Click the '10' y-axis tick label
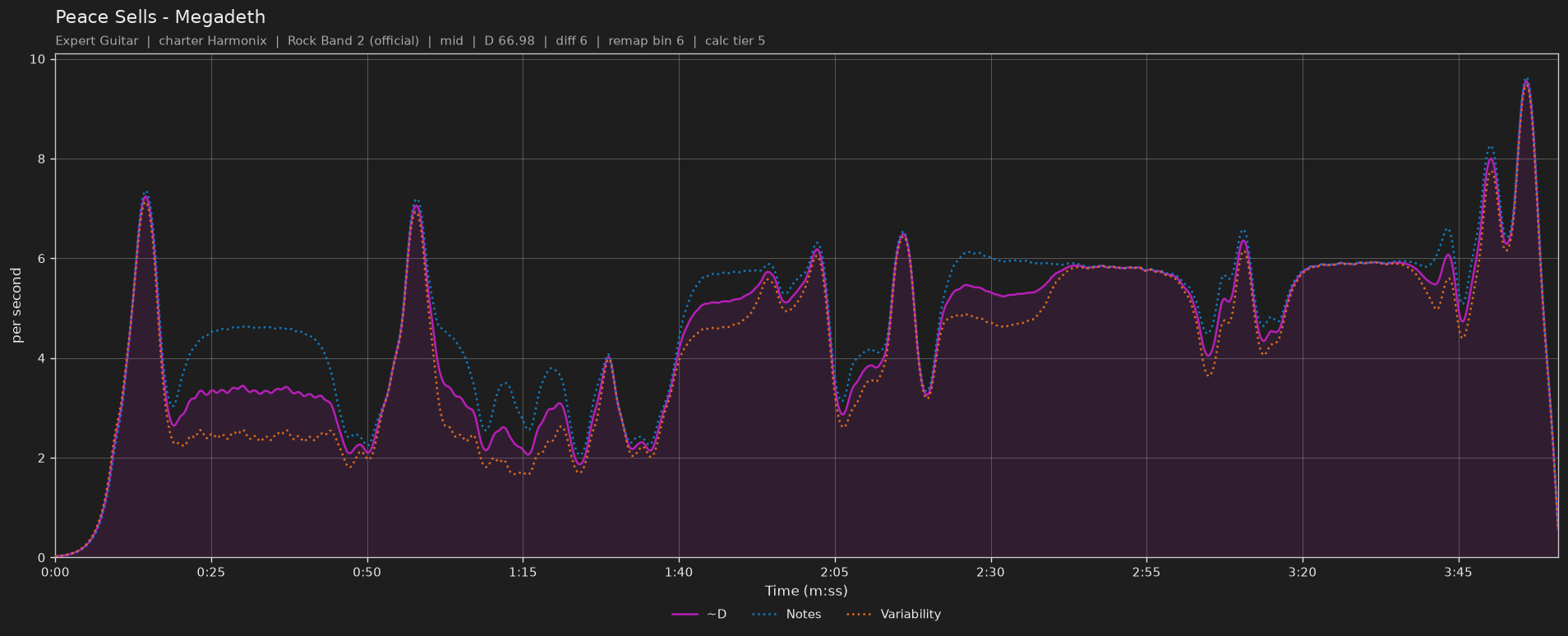Viewport: 1568px width, 636px height. (x=37, y=59)
